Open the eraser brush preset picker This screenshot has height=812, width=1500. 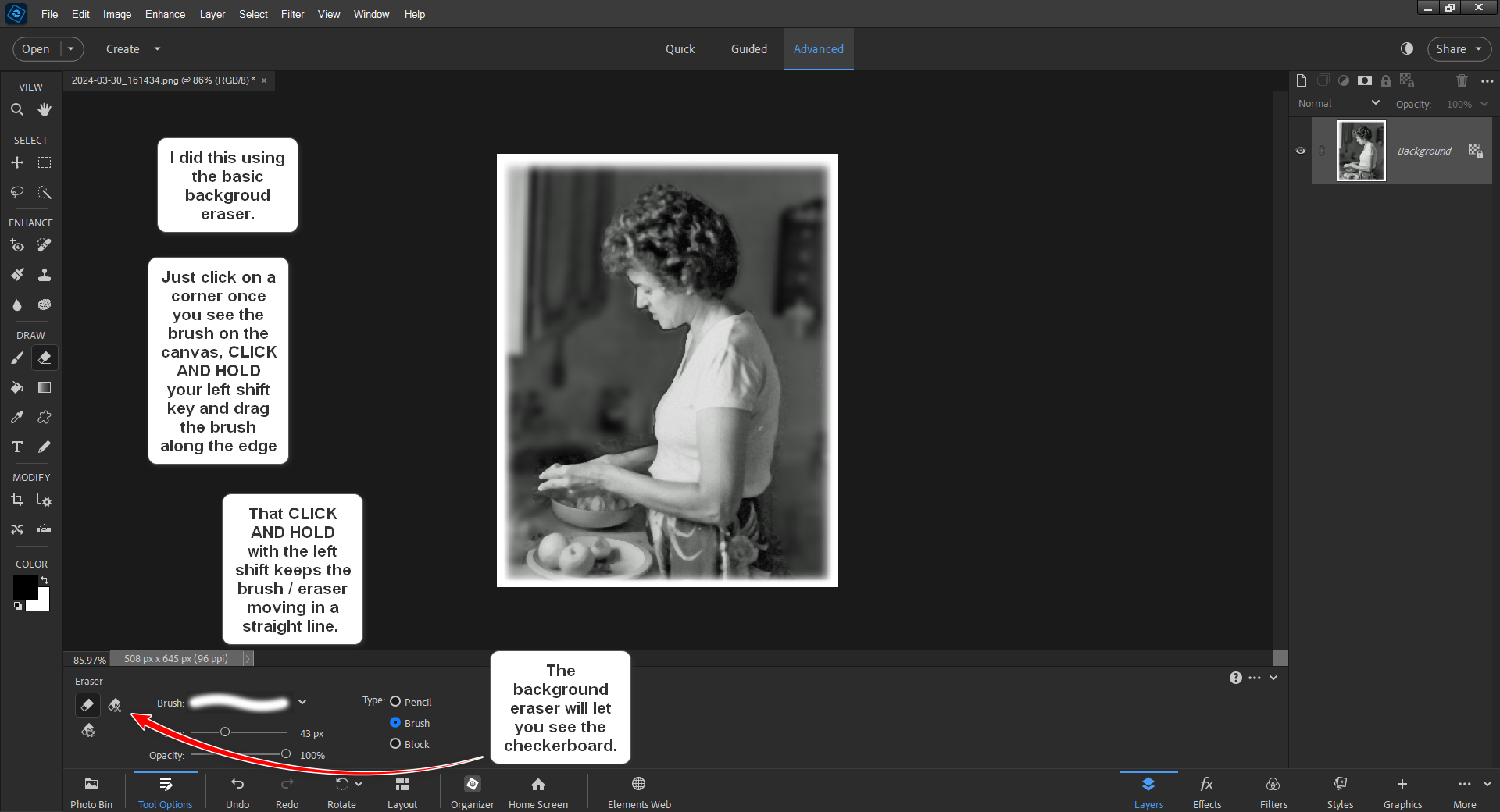click(302, 702)
